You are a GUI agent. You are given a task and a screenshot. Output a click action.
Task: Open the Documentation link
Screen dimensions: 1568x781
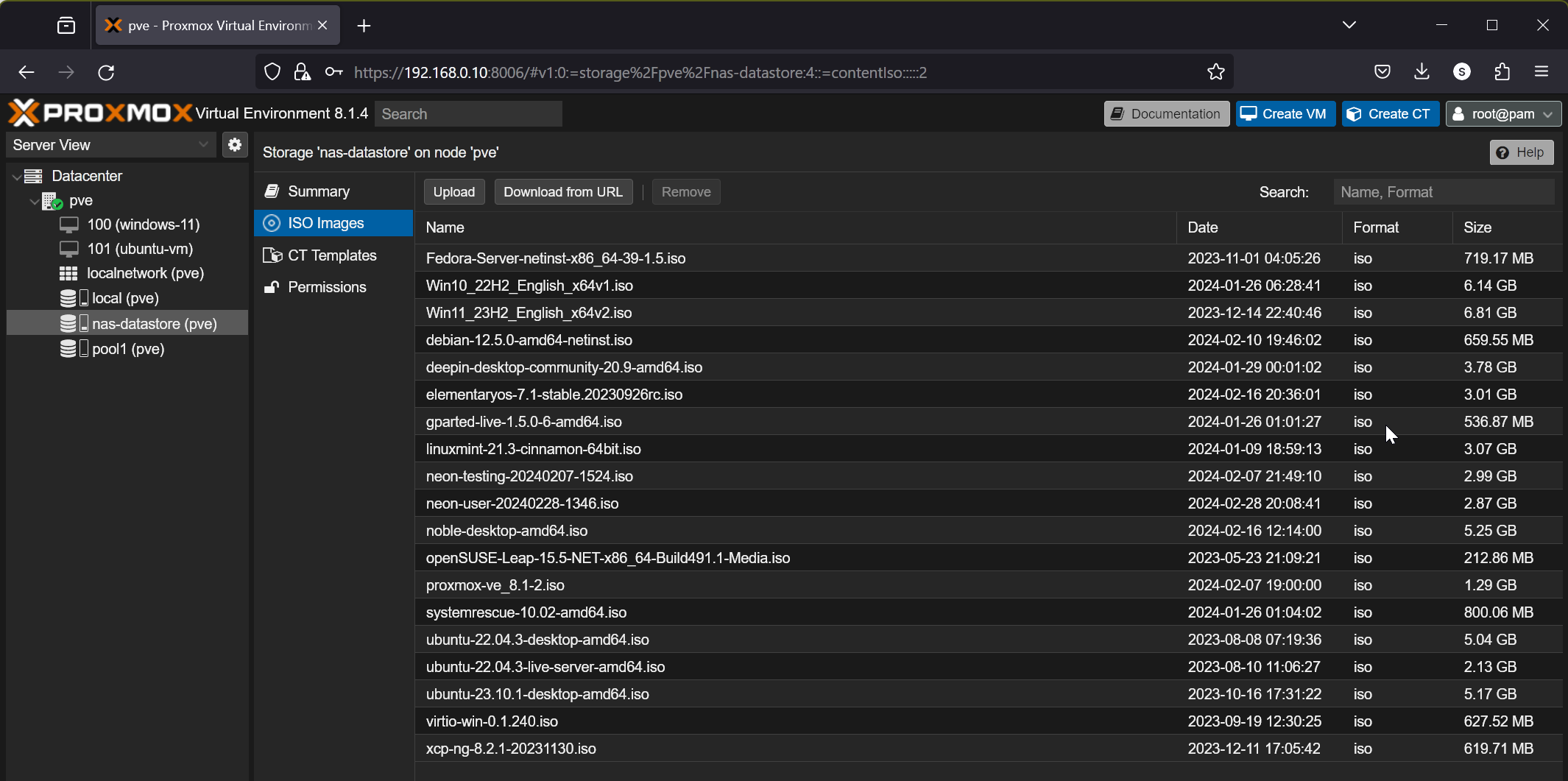click(1167, 114)
